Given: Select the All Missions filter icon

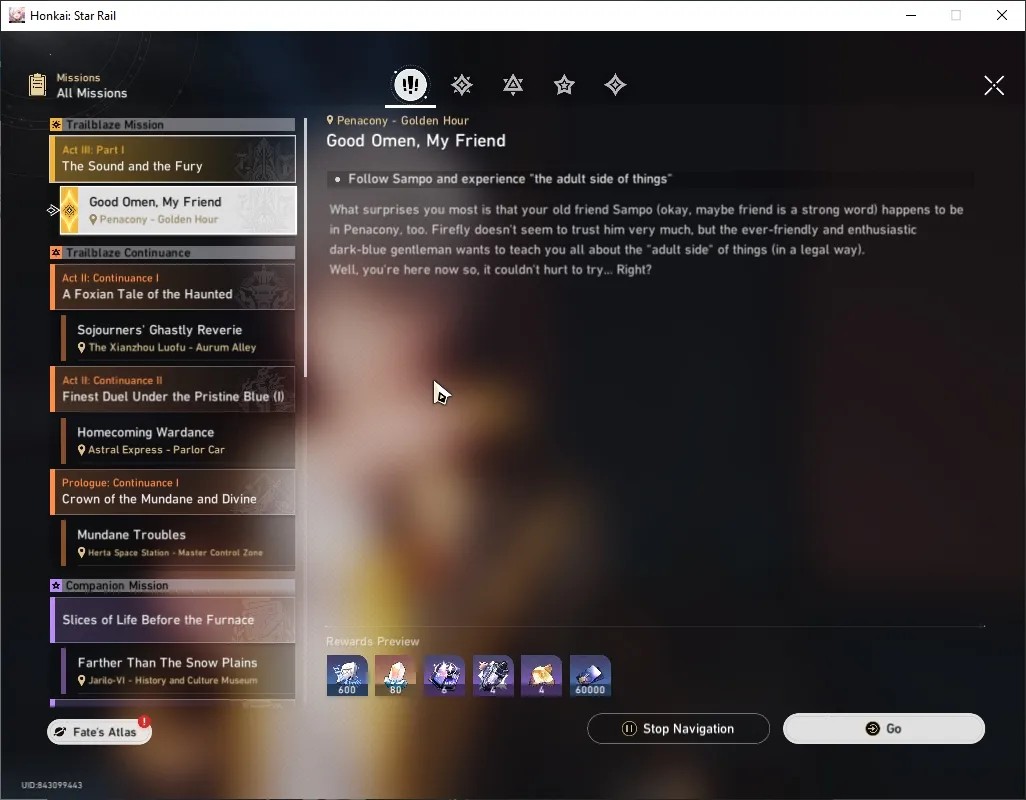Looking at the screenshot, I should coord(410,84).
